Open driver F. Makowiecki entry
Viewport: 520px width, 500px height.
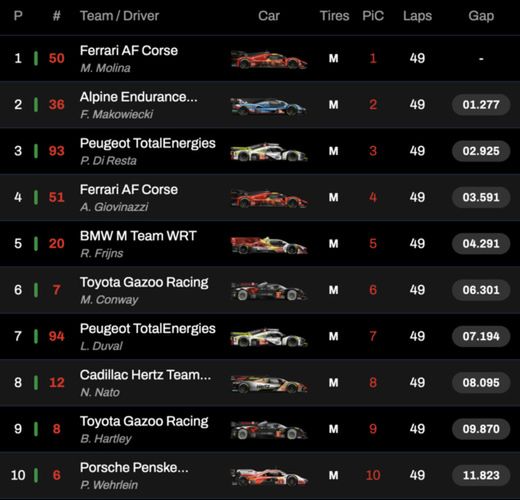click(x=116, y=114)
